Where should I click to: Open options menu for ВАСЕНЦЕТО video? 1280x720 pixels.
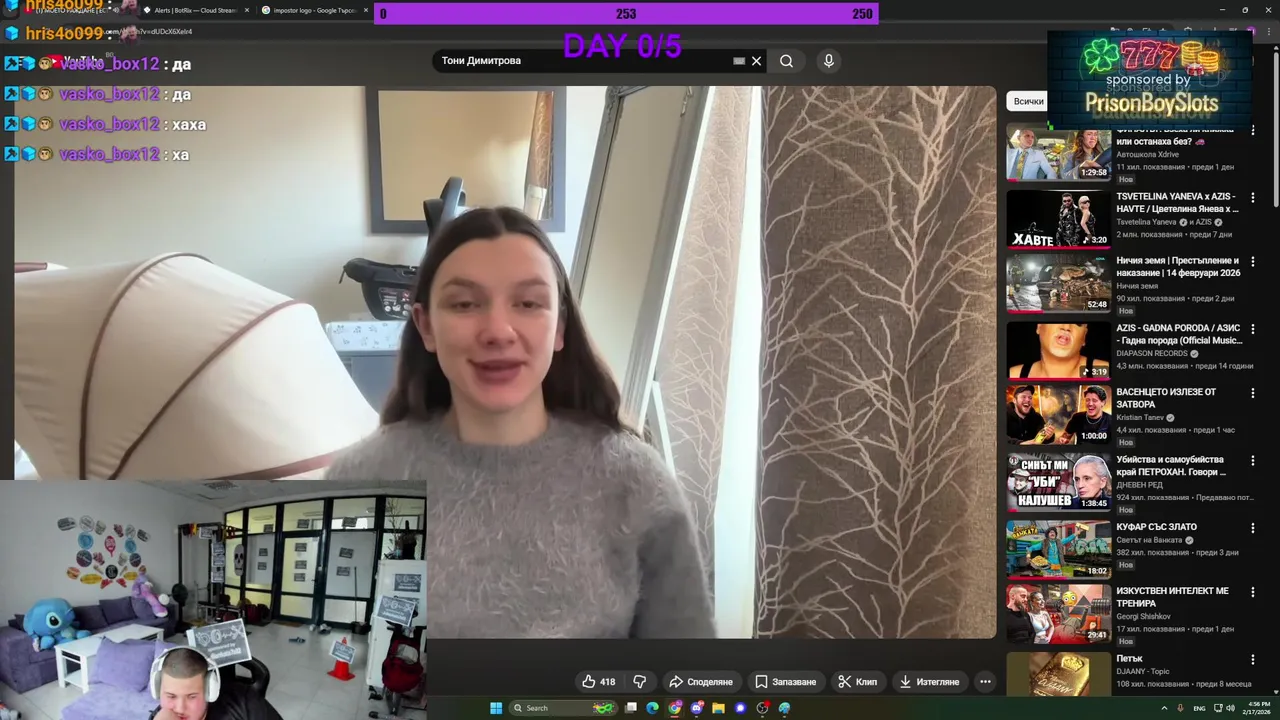tap(1252, 394)
